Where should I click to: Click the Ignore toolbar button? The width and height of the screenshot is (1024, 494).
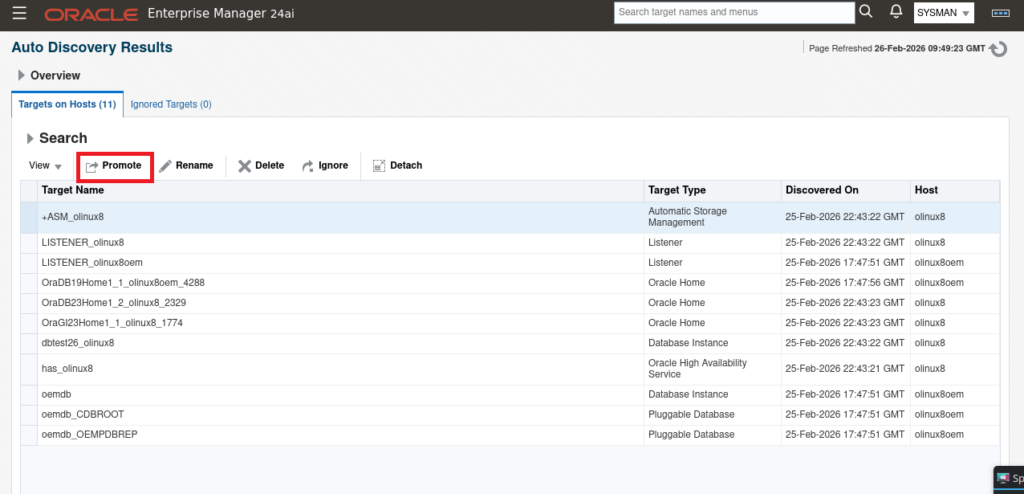coord(325,165)
